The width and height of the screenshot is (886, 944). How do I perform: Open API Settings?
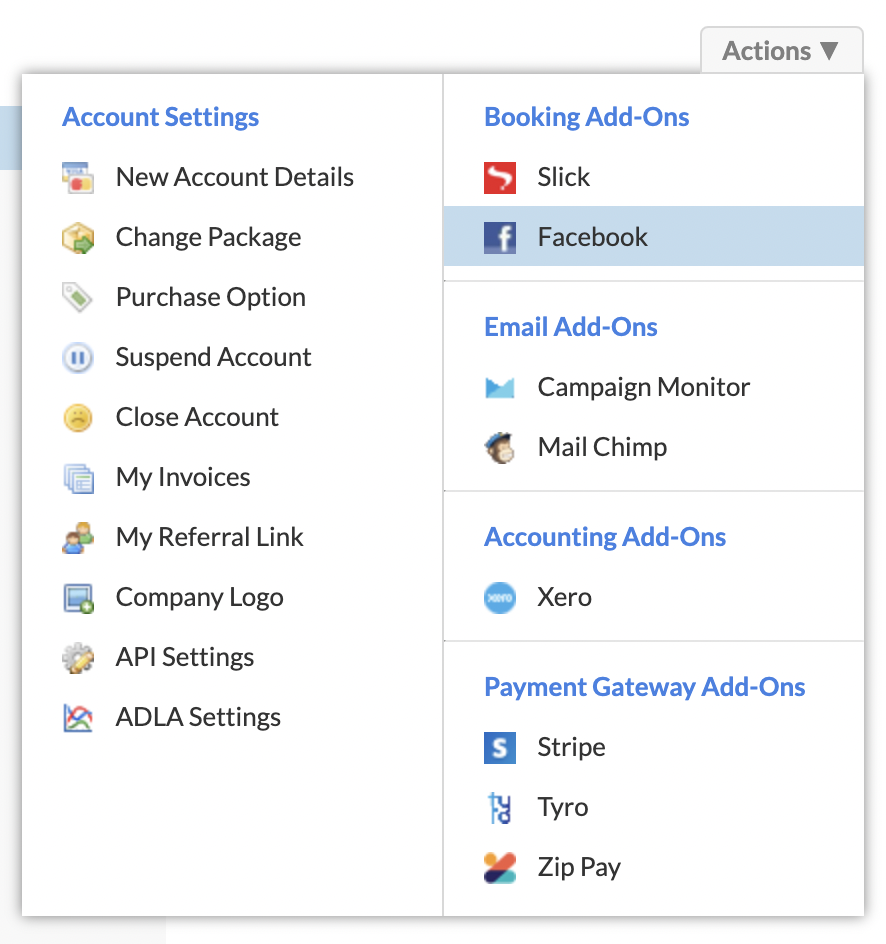[232, 658]
